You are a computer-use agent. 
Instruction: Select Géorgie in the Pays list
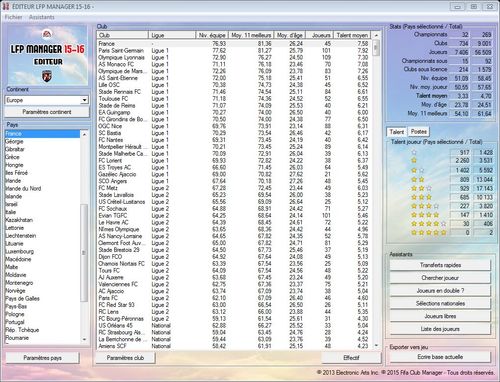[42, 141]
